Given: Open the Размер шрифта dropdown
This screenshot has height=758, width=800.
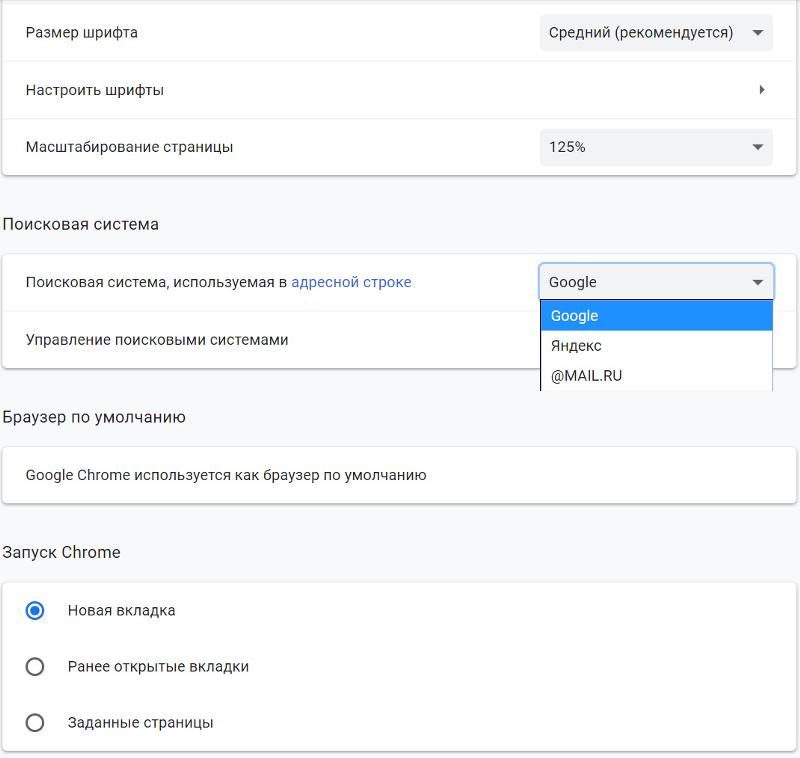Looking at the screenshot, I should click(656, 33).
